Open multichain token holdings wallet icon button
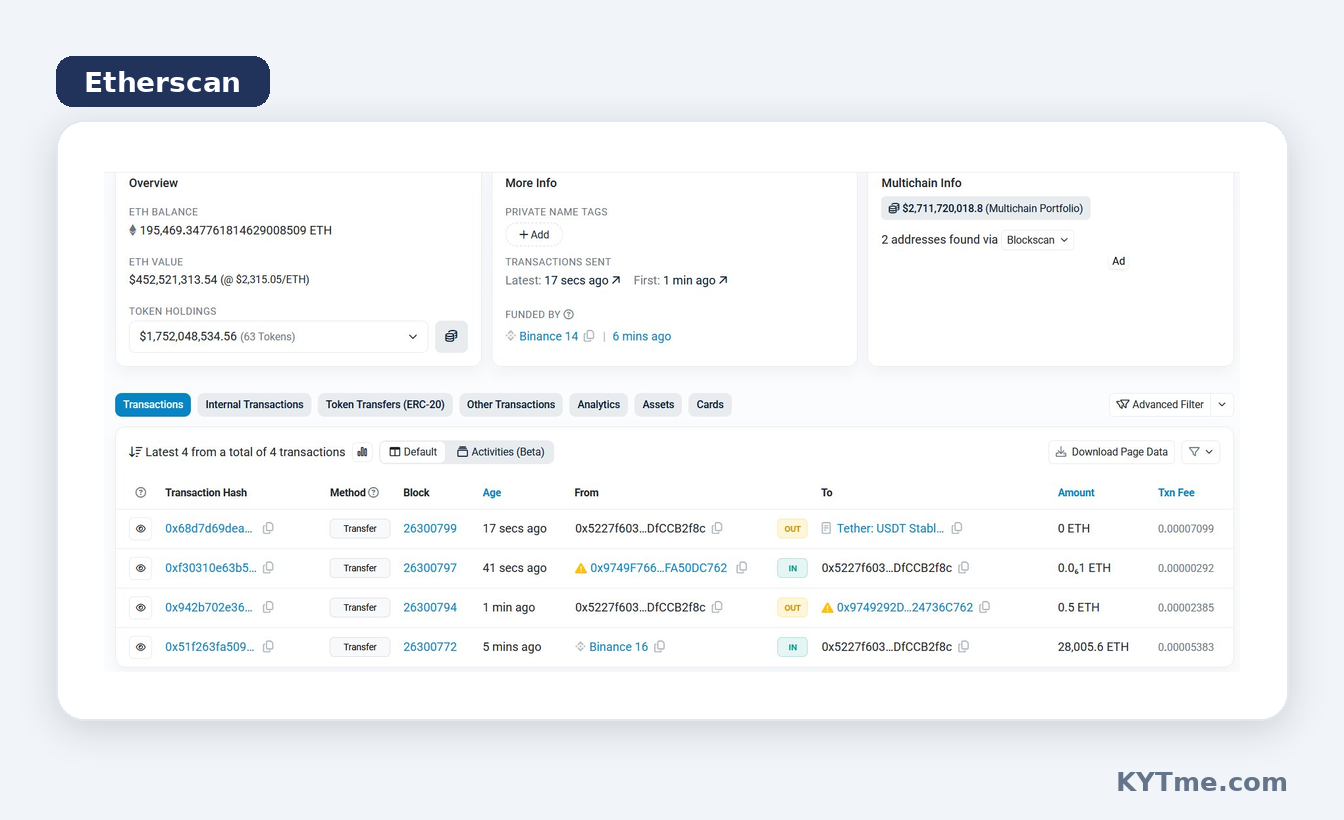The height and width of the screenshot is (820, 1344). click(451, 337)
